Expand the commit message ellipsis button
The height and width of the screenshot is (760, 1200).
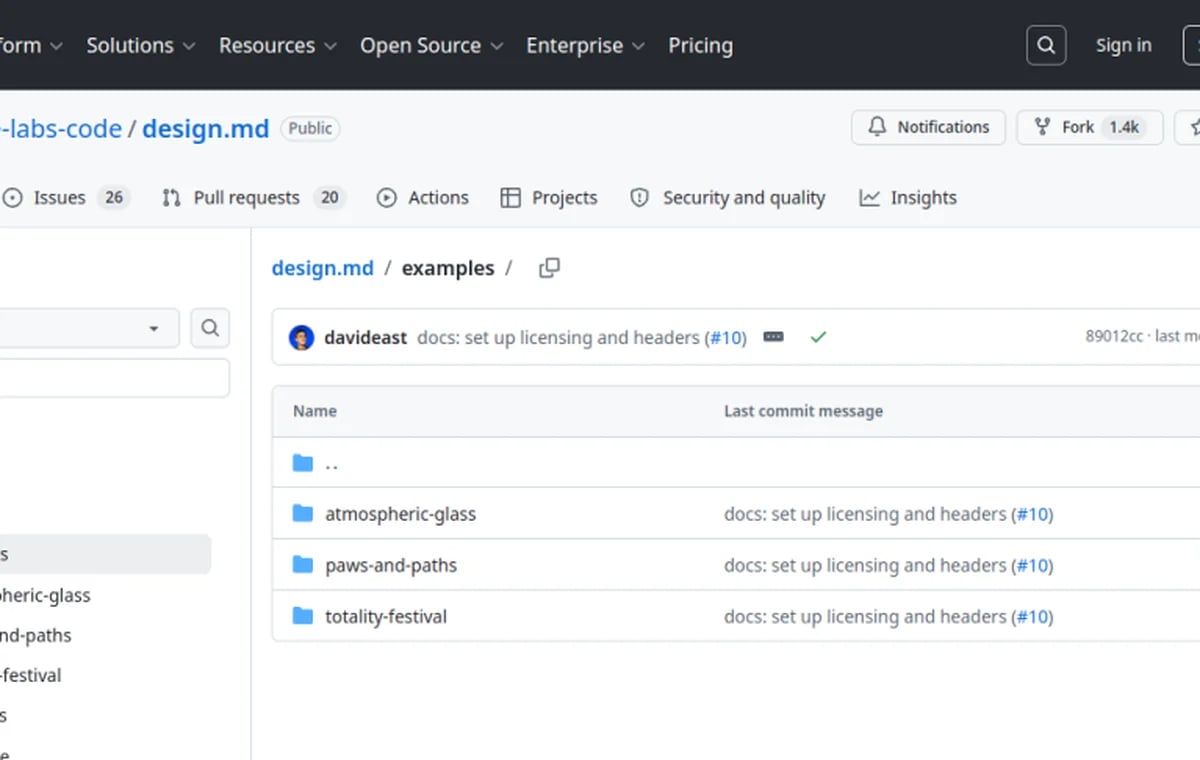tap(773, 337)
